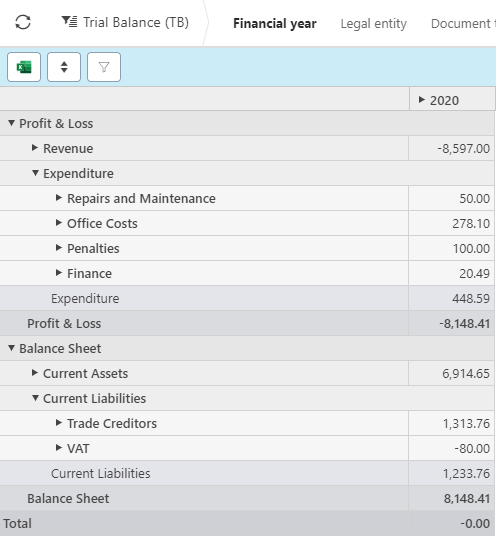496x537 pixels.
Task: Collapse the Current Liabilities group
Action: click(35, 398)
